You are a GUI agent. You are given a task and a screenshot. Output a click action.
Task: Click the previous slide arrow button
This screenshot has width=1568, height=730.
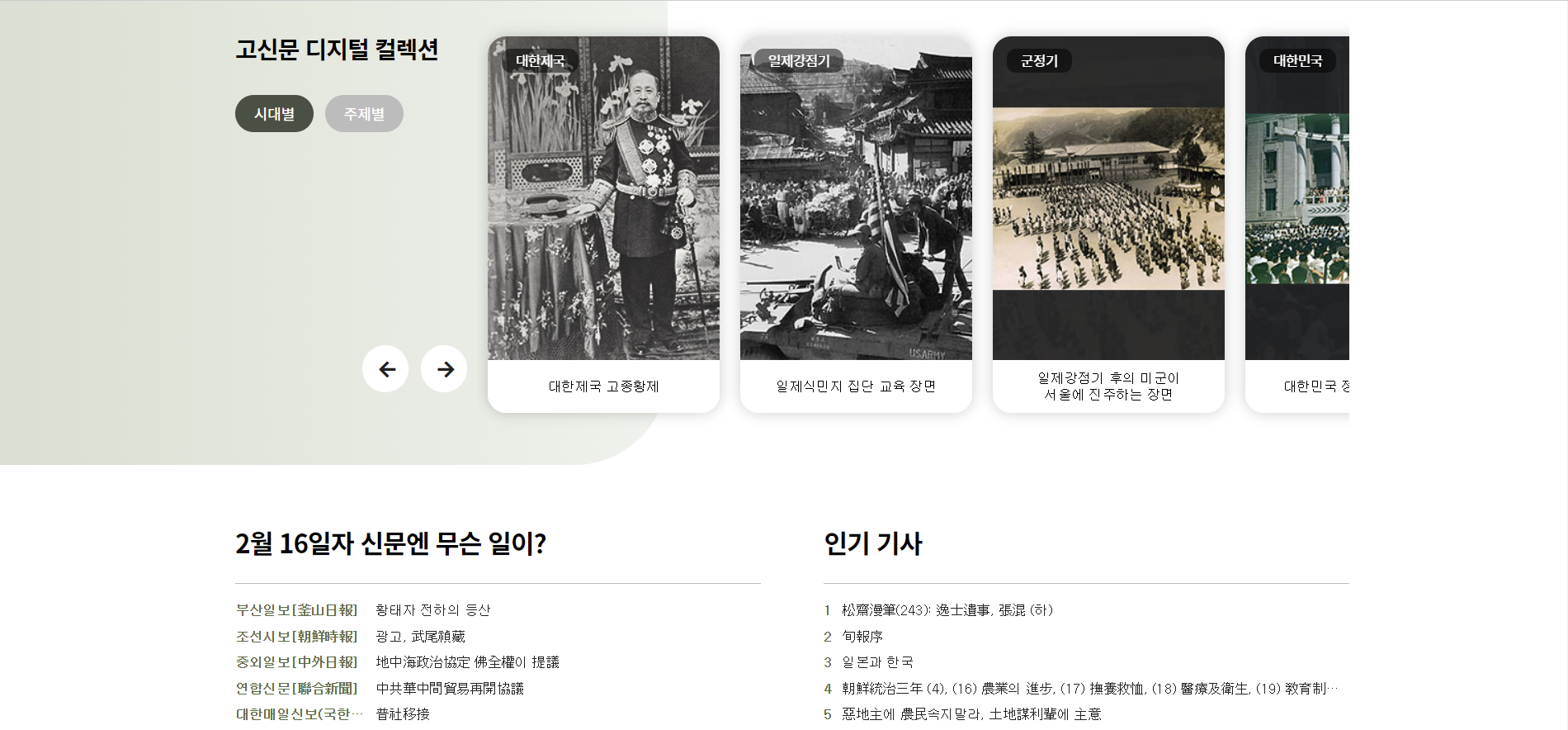[x=385, y=369]
